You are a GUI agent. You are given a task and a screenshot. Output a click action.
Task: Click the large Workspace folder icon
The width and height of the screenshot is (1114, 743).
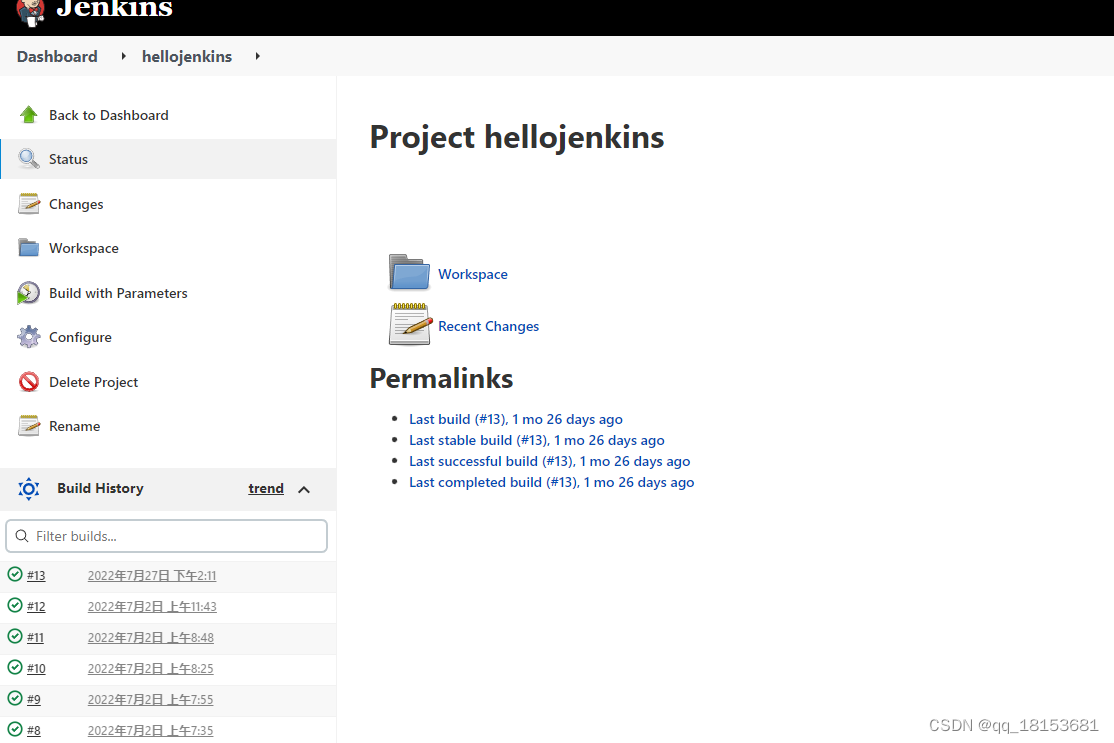coord(409,273)
